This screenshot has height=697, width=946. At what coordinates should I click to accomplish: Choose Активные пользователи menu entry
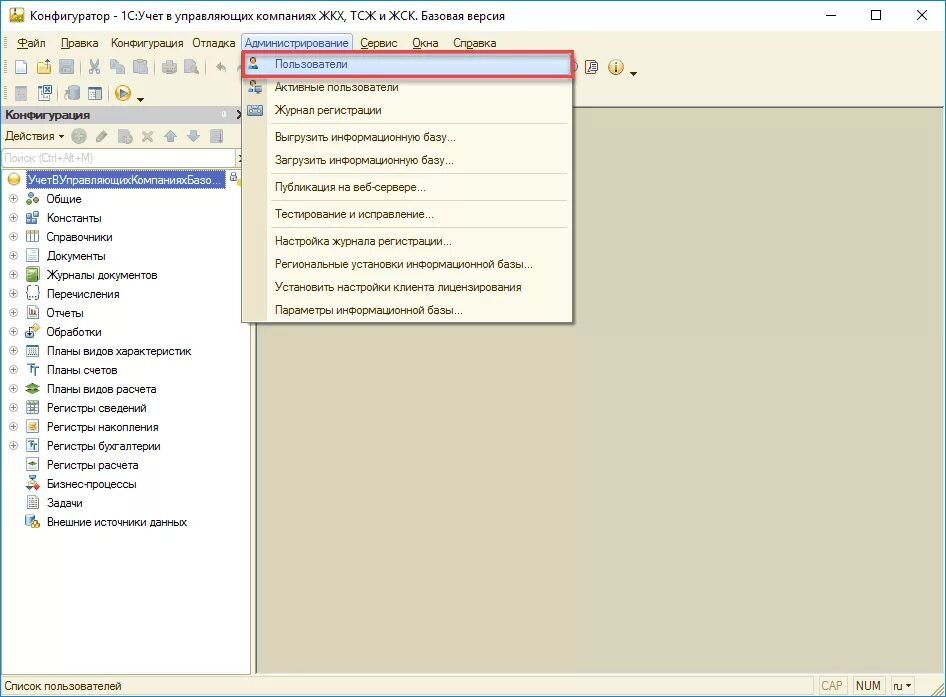pyautogui.click(x=407, y=88)
